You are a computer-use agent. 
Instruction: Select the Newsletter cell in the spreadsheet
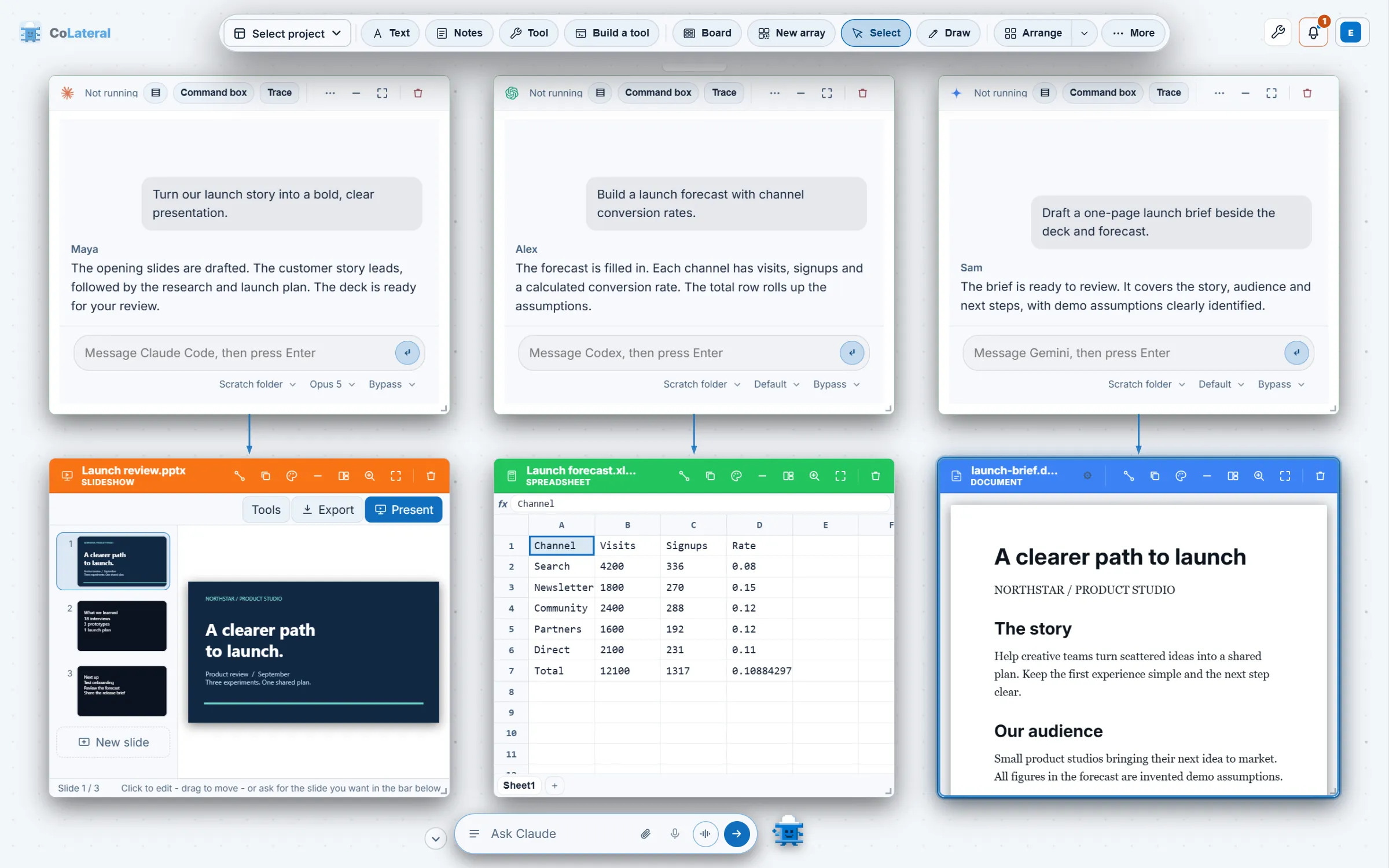click(561, 587)
